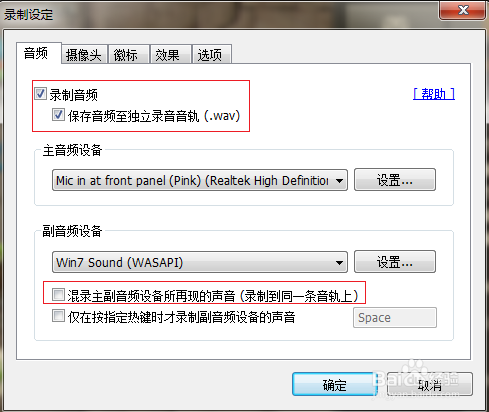Check 仅在按指定热键时才录制副音频设备的声音 option

coord(58,315)
